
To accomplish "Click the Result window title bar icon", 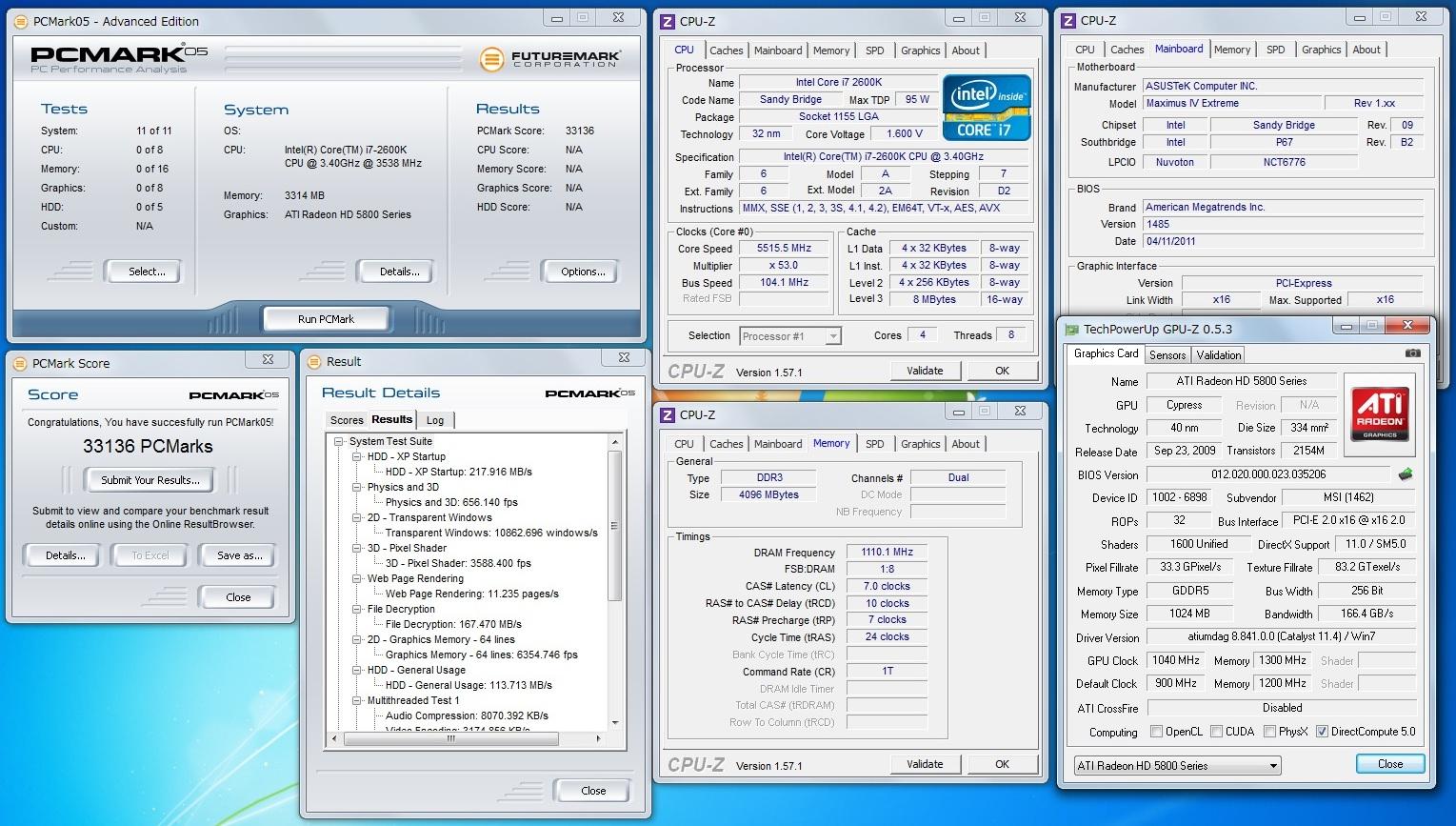I will point(315,361).
